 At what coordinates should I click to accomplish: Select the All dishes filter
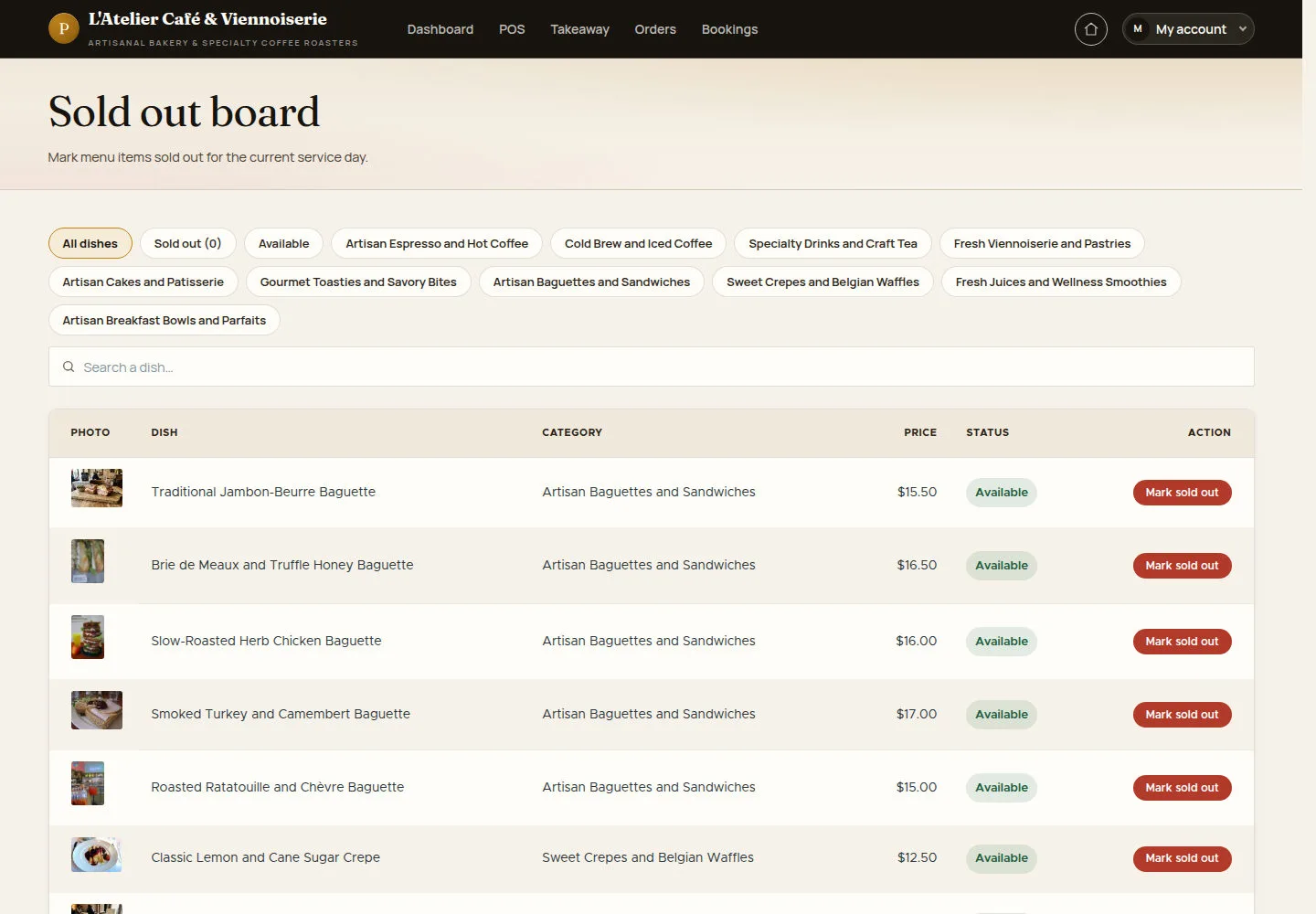pyautogui.click(x=90, y=243)
